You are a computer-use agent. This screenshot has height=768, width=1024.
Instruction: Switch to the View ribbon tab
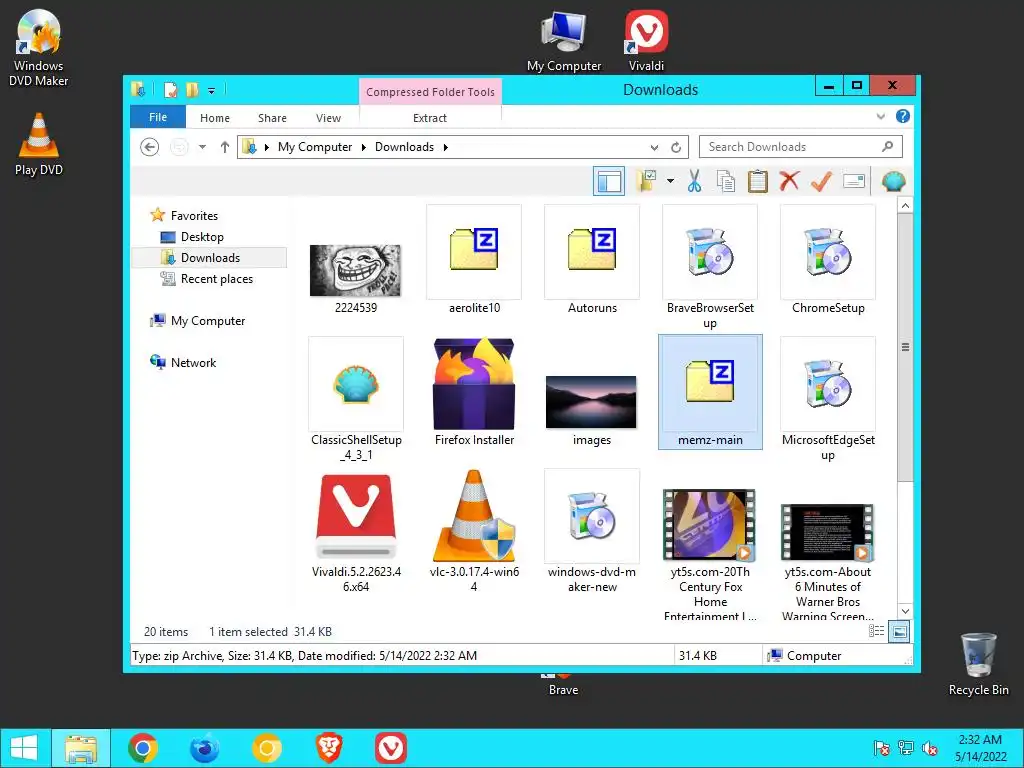(328, 118)
